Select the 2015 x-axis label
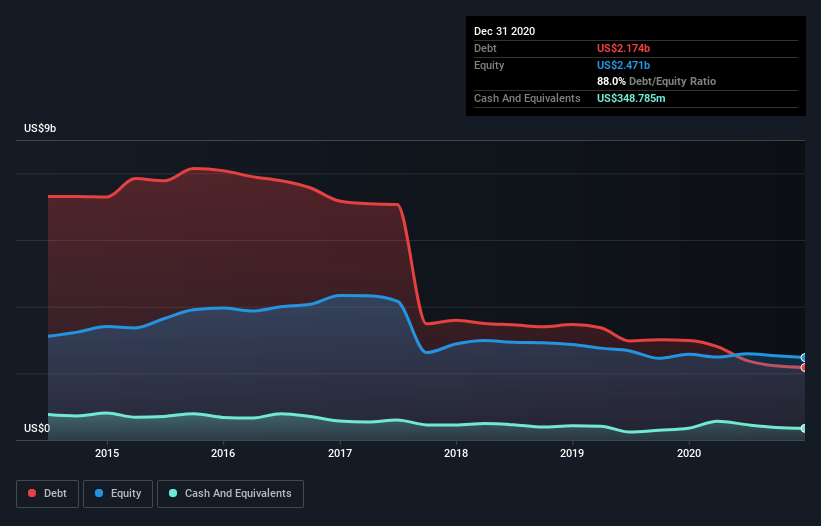Viewport: 821px width, 526px height. coord(107,453)
